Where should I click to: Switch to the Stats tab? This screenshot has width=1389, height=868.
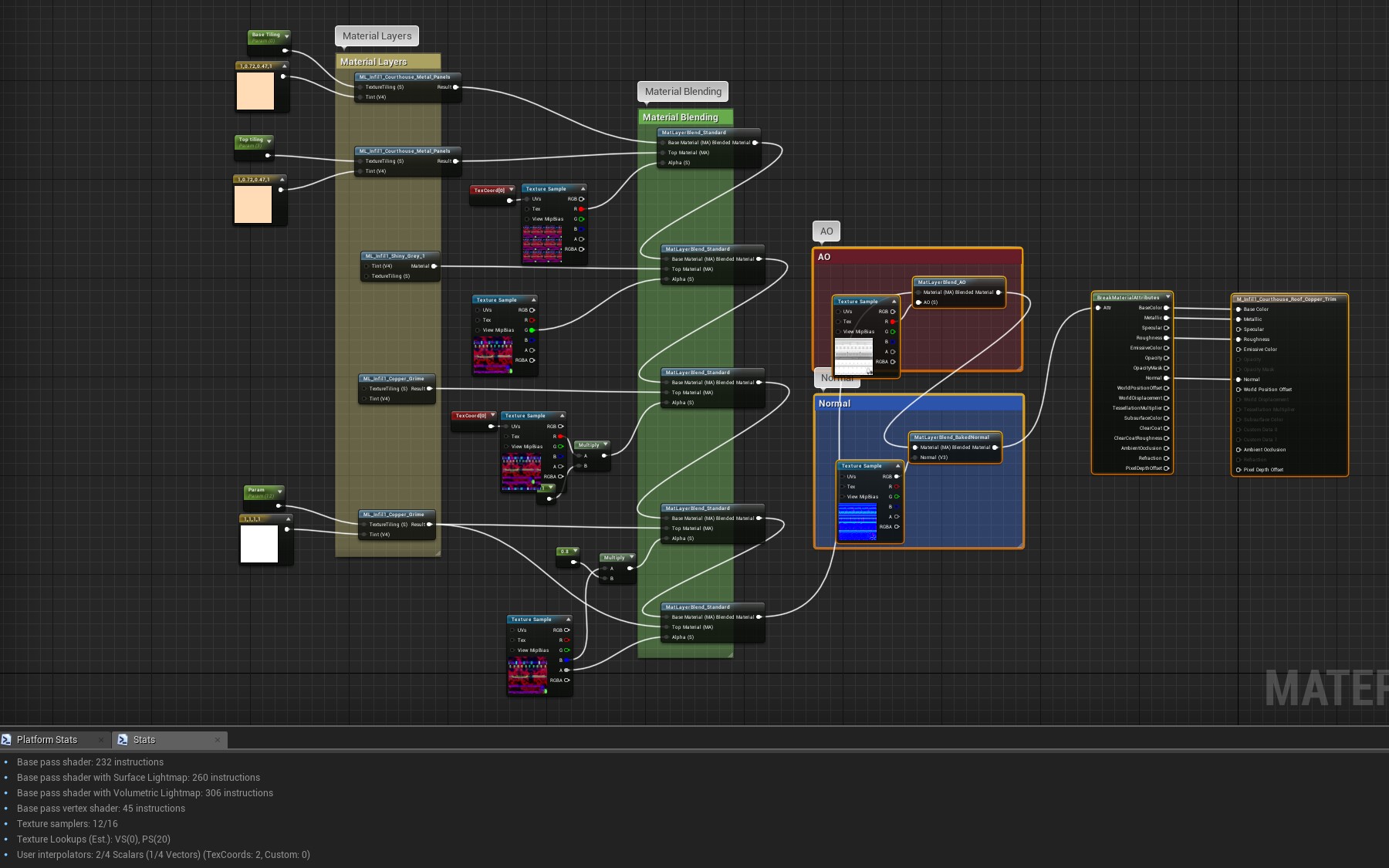coord(144,740)
